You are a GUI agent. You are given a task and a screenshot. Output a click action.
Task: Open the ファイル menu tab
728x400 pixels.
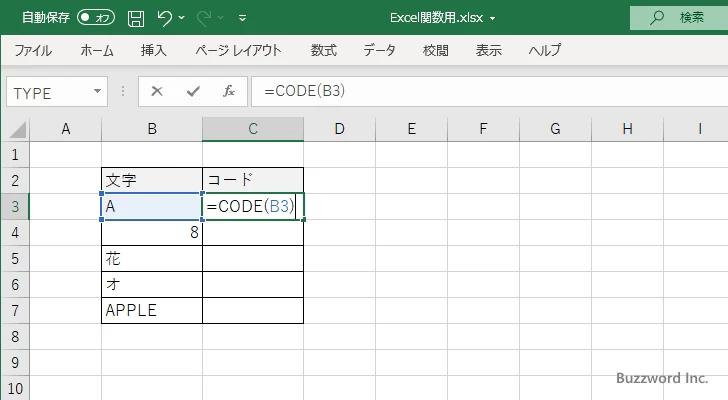pyautogui.click(x=32, y=50)
